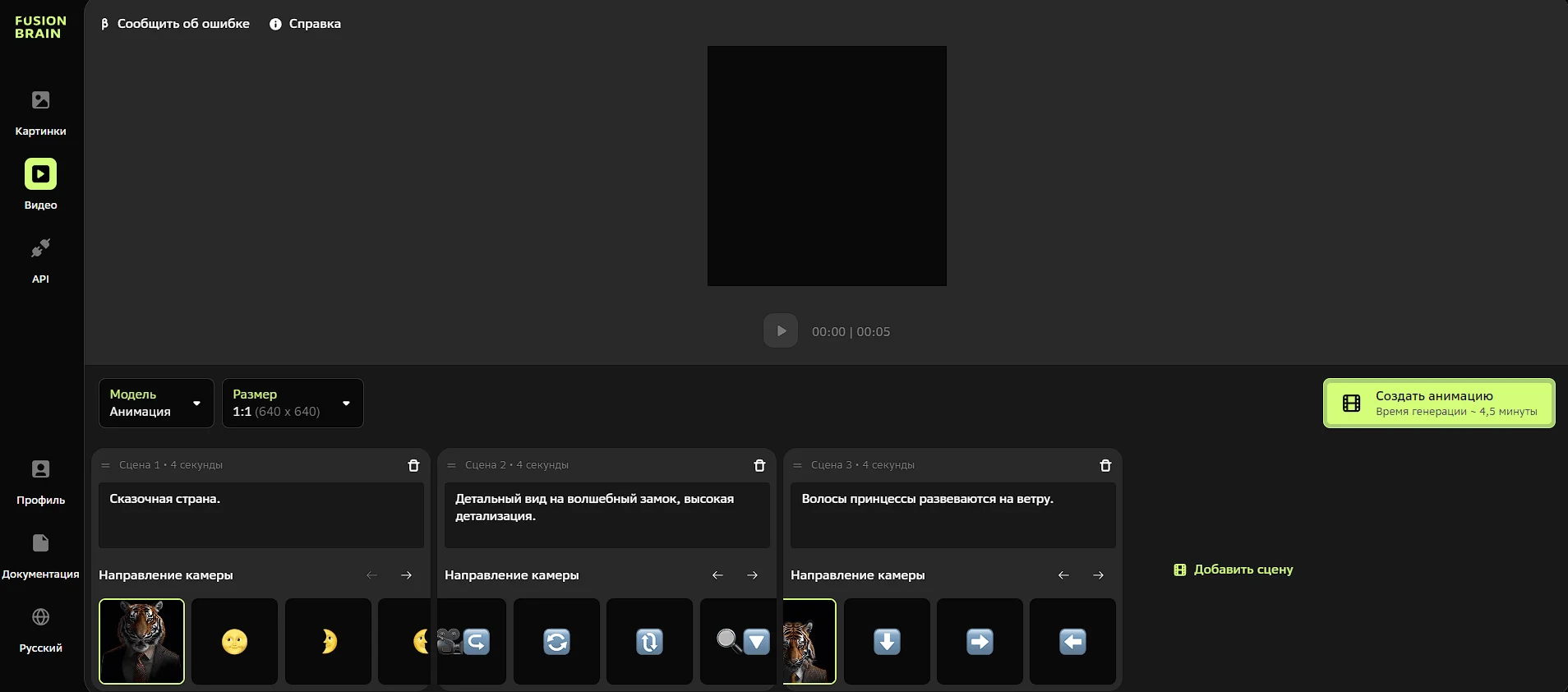1568x692 pixels.
Task: Select down arrow camera direction in Scene 3
Action: coord(887,641)
